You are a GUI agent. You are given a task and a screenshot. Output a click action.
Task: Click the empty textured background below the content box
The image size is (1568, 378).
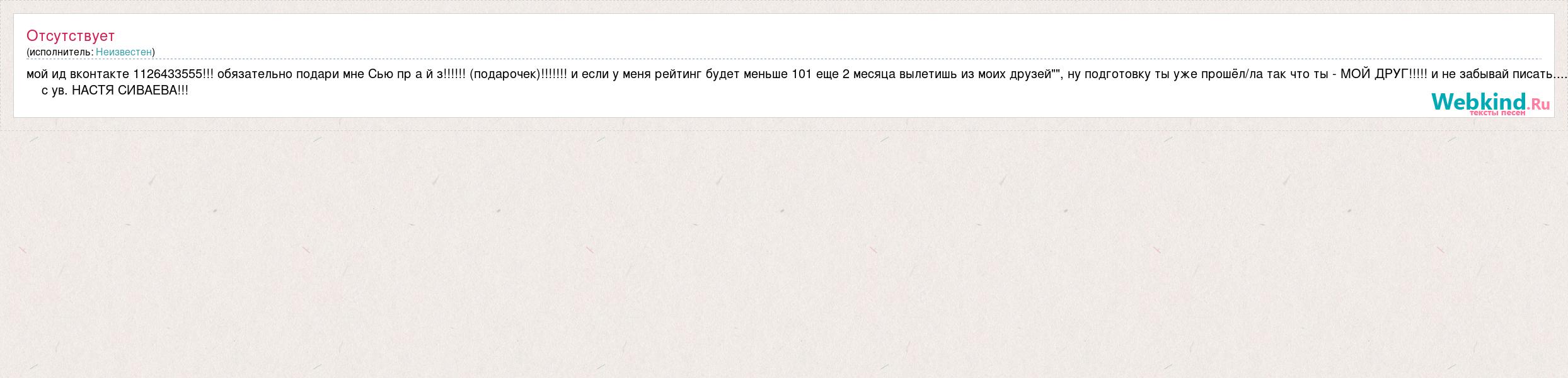tap(784, 252)
